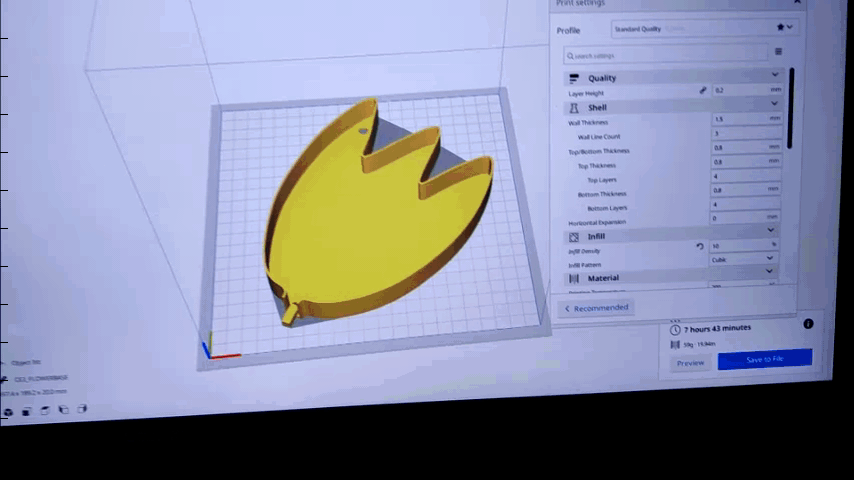This screenshot has width=854, height=480.
Task: Open the Profile dropdown chevron
Action: (x=790, y=26)
